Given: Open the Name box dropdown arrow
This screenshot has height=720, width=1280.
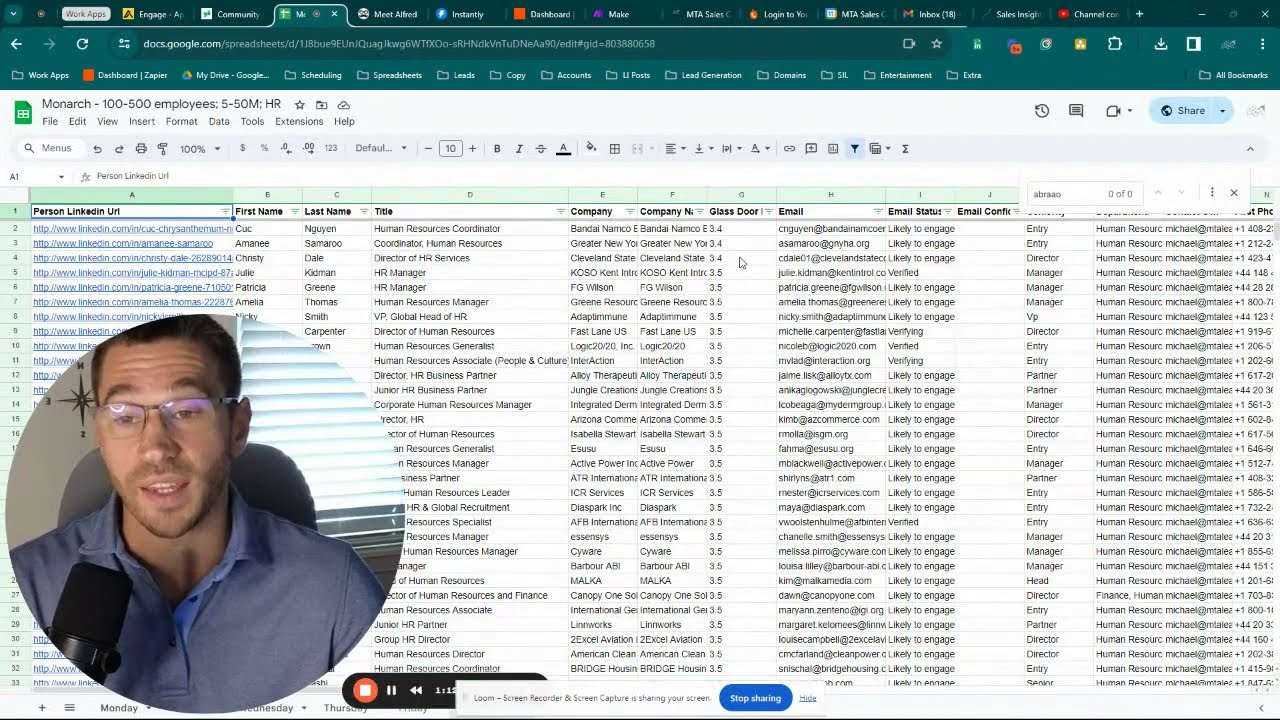Looking at the screenshot, I should pos(61,176).
